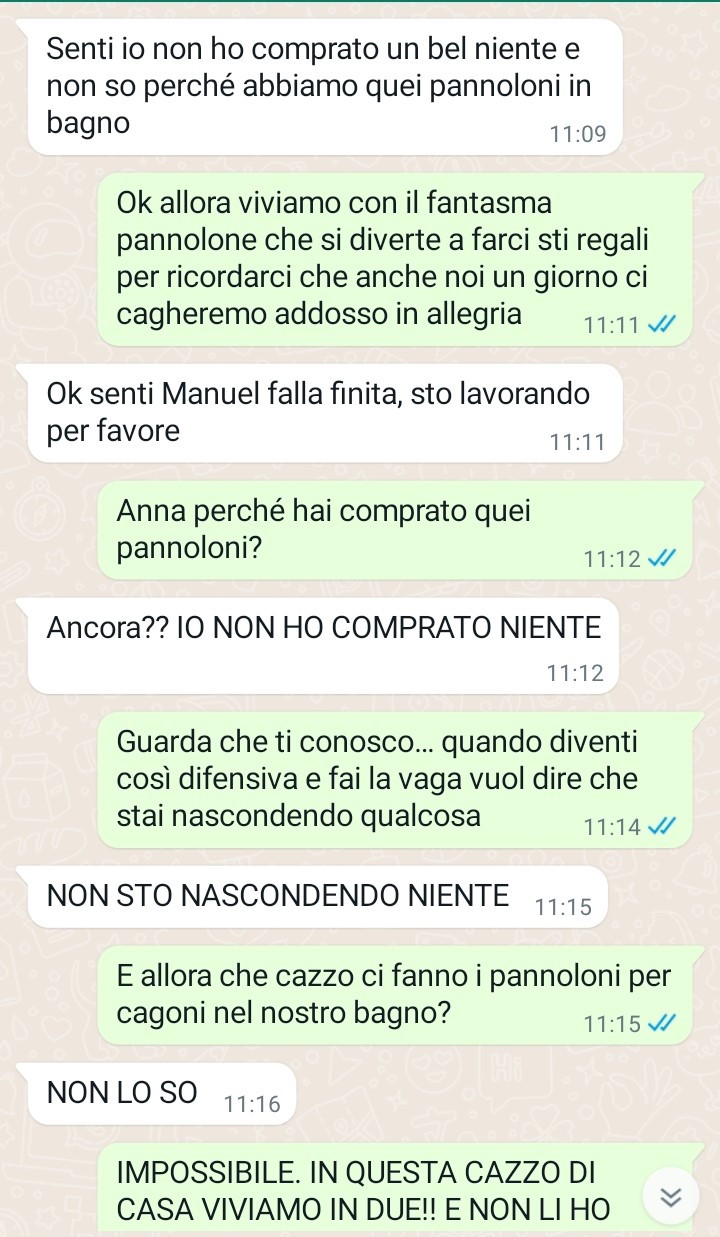Image resolution: width=720 pixels, height=1237 pixels.
Task: Tap the 11:11 timestamp under 'per favore'
Action: (x=577, y=441)
